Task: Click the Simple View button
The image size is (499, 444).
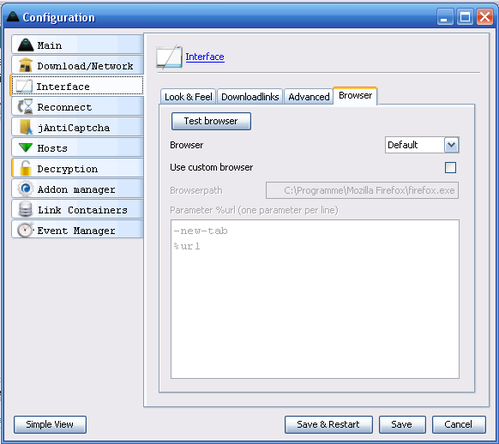Action: tap(50, 424)
